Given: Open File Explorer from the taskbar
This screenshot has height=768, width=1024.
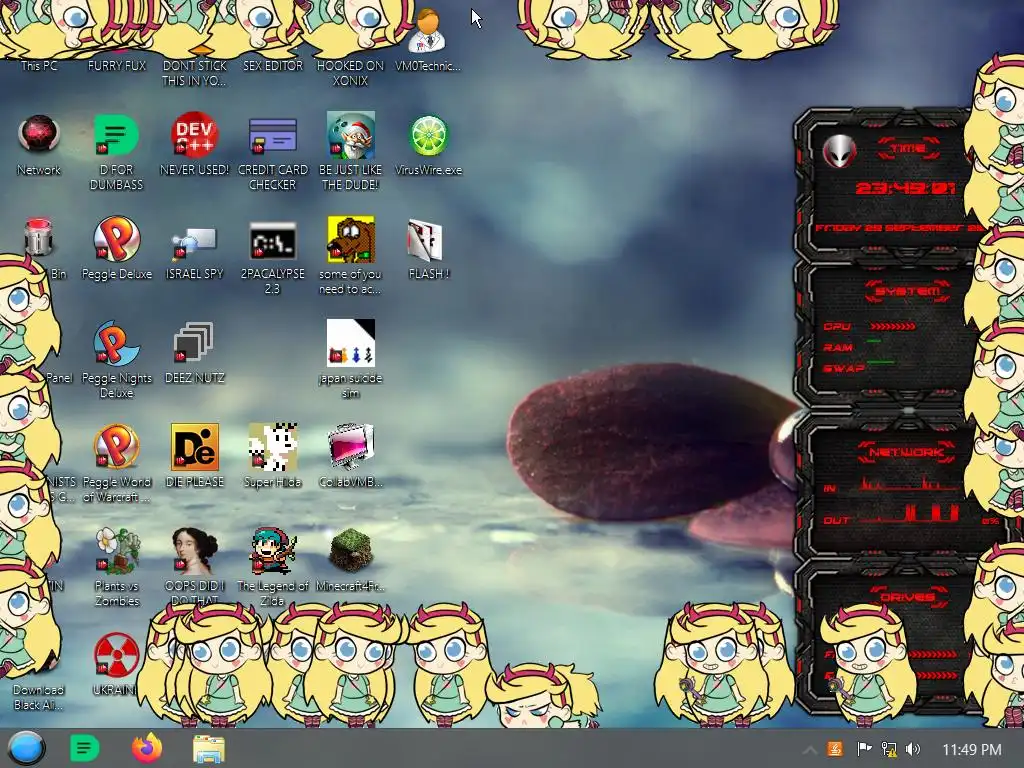Looking at the screenshot, I should click(x=209, y=749).
